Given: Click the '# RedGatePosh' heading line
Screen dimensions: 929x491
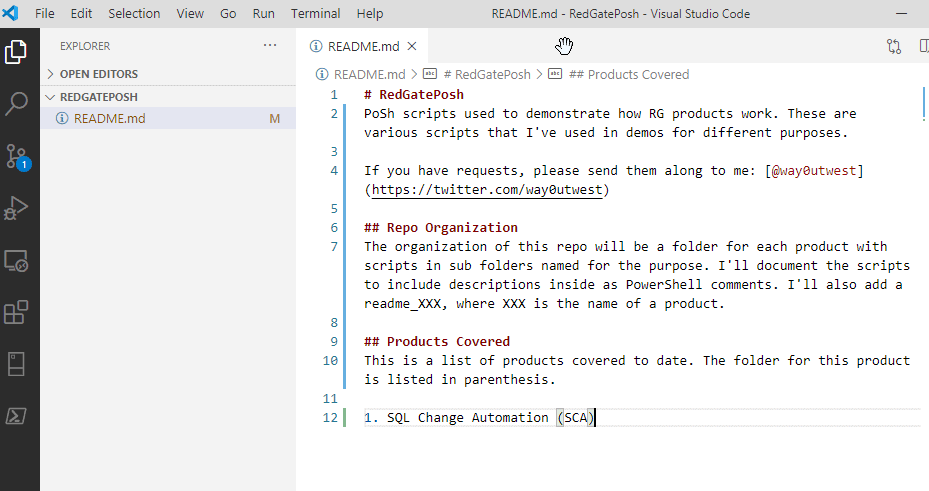Looking at the screenshot, I should 414,94.
